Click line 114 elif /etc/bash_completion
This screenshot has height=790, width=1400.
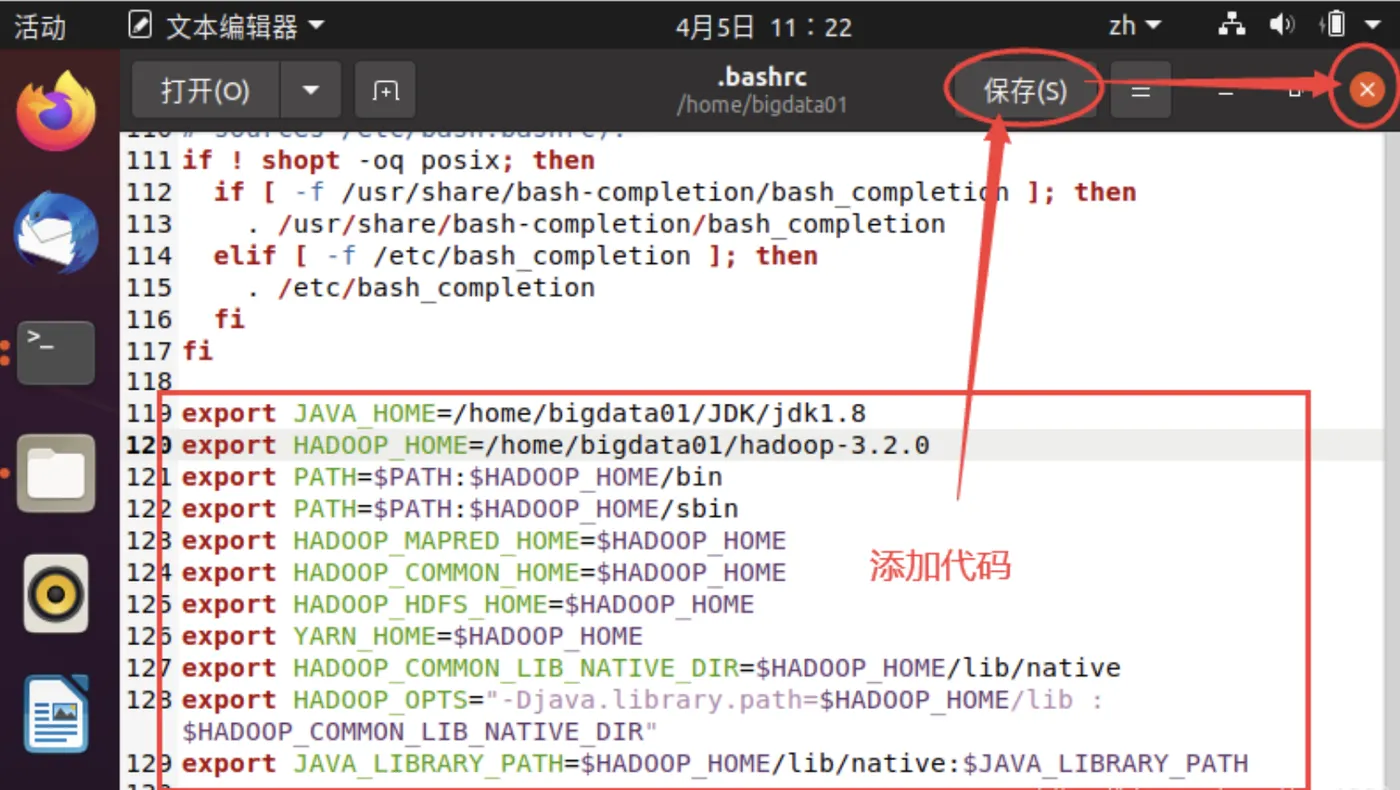[x=515, y=256]
